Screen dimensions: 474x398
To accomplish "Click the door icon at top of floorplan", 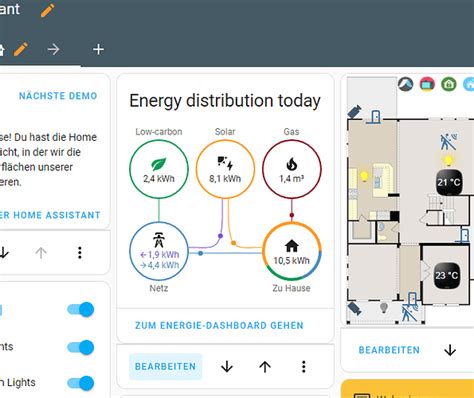I will coord(375,117).
